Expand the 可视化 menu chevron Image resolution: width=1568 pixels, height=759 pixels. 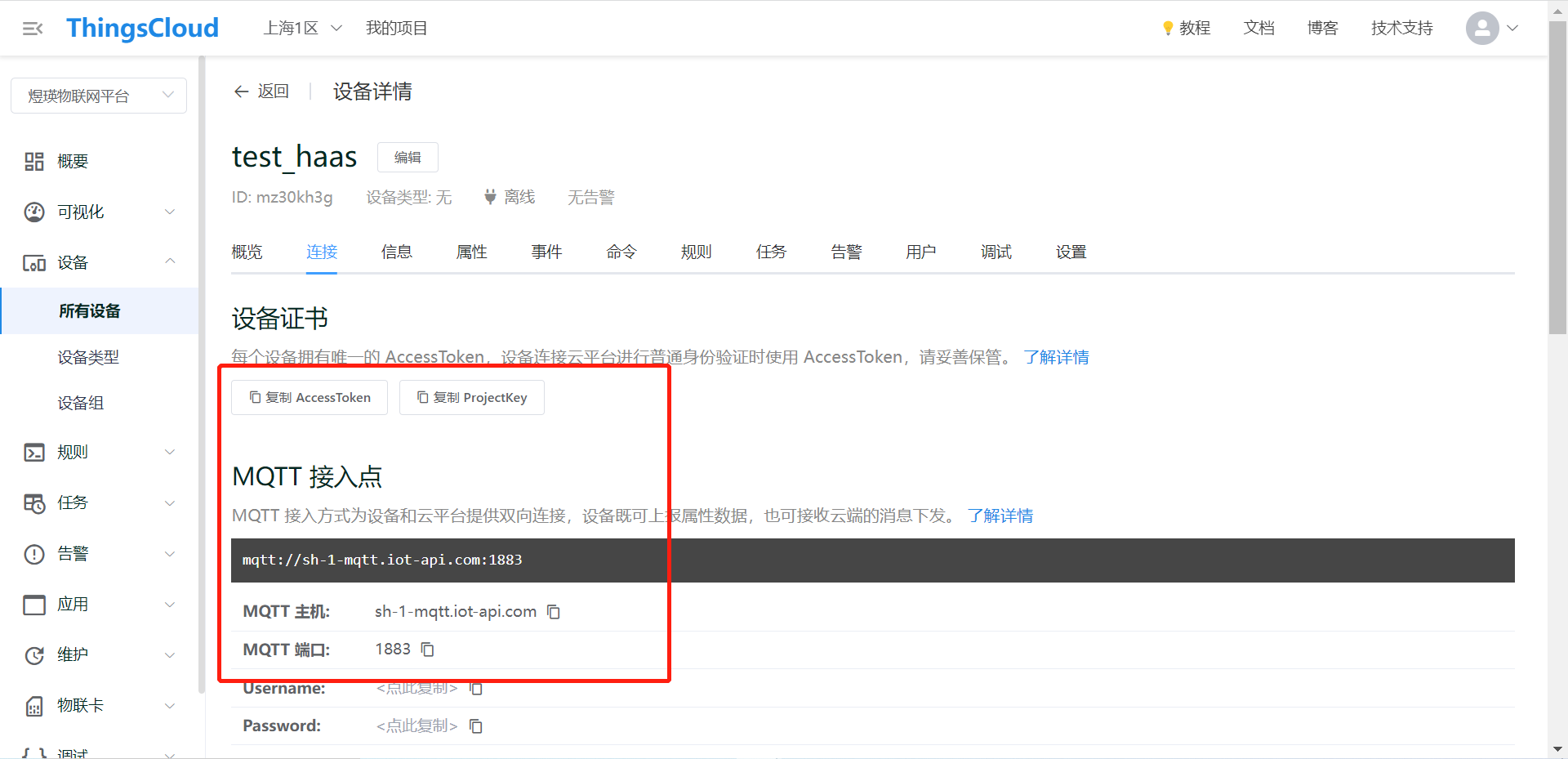pyautogui.click(x=170, y=212)
